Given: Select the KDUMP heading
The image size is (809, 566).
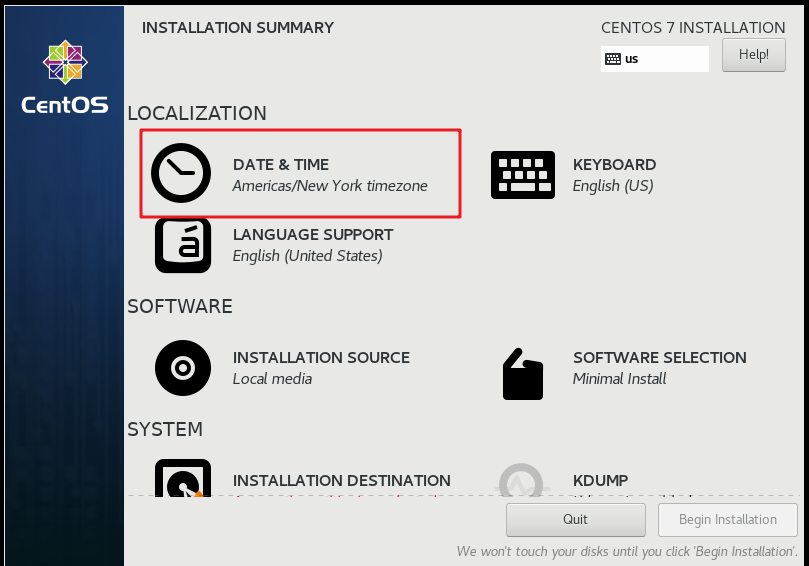Looking at the screenshot, I should point(601,480).
